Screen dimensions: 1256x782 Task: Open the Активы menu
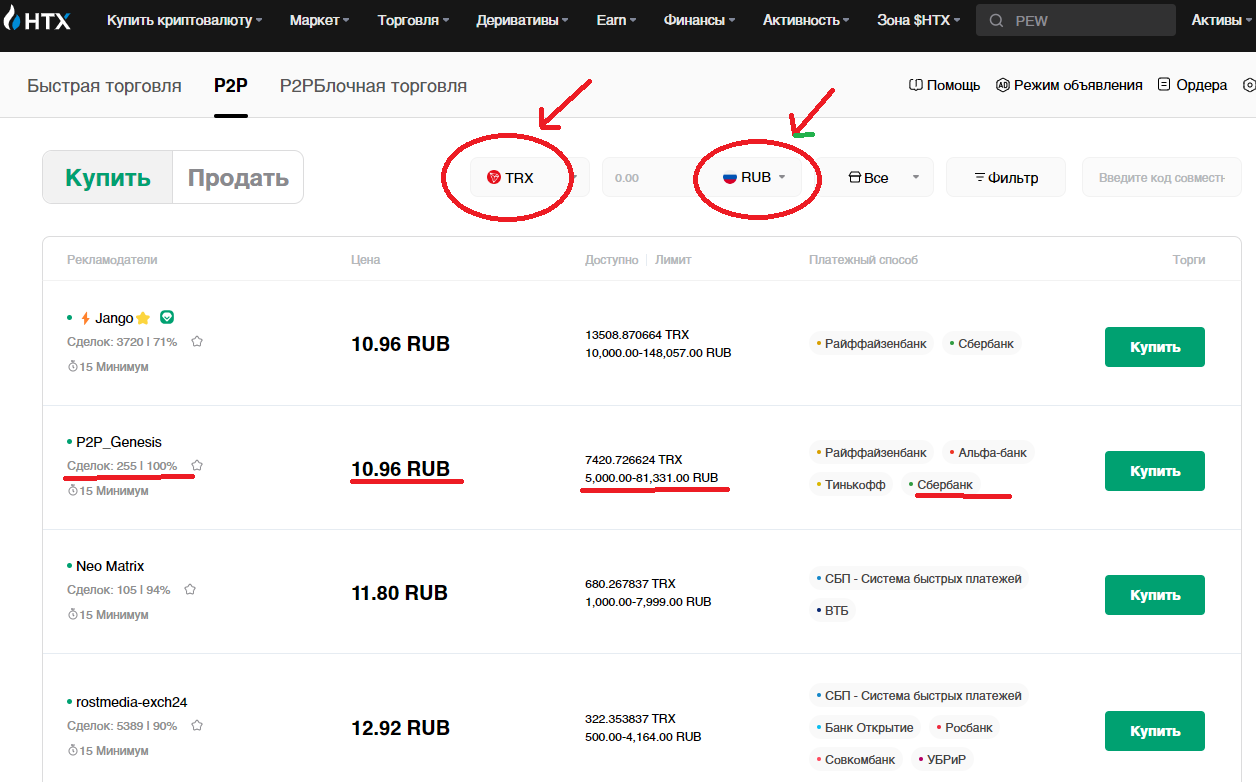click(x=1223, y=20)
